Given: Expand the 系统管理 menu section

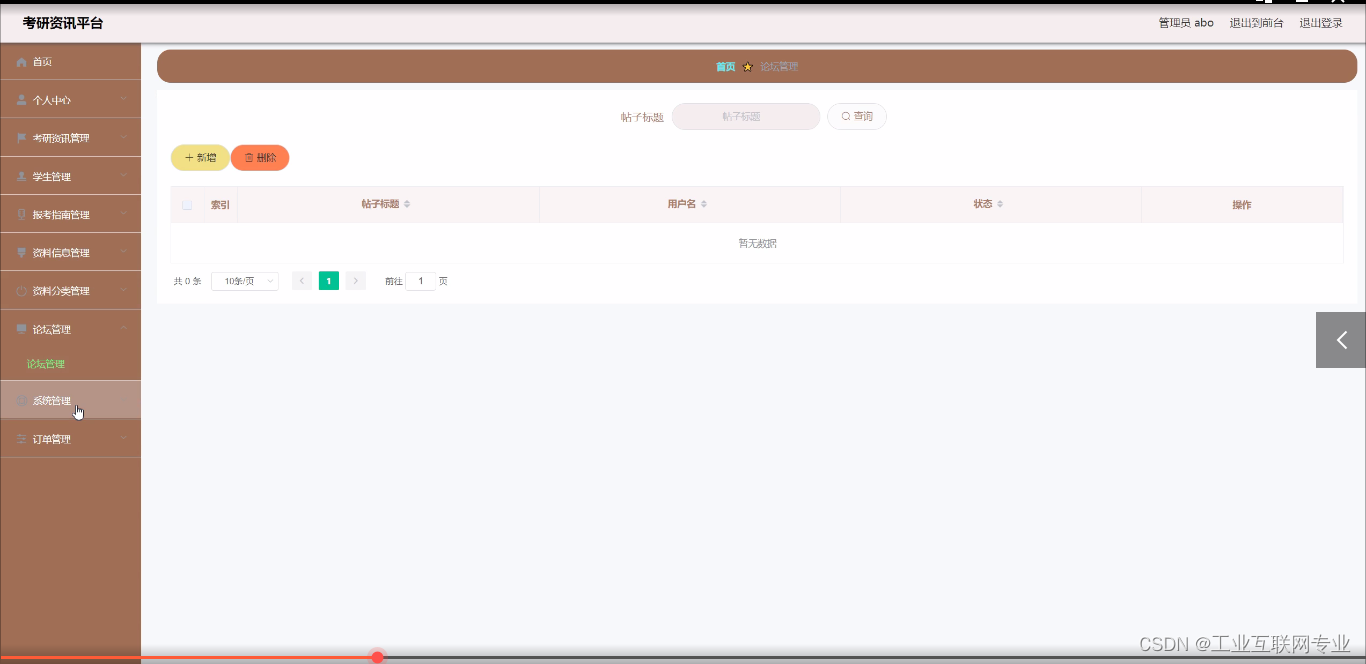Looking at the screenshot, I should pyautogui.click(x=60, y=400).
